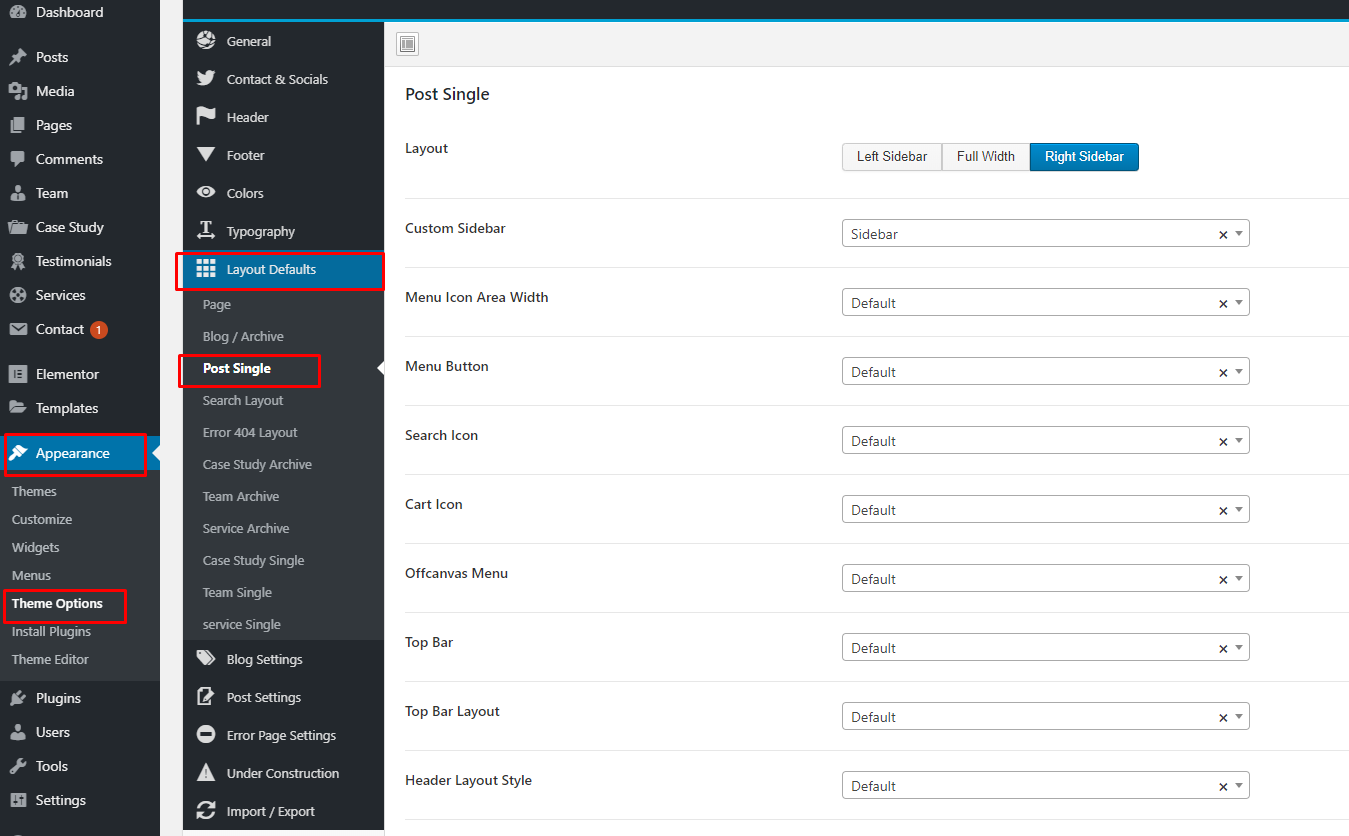This screenshot has height=836, width=1349.
Task: Open the Cart Icon dropdown
Action: [1046, 509]
